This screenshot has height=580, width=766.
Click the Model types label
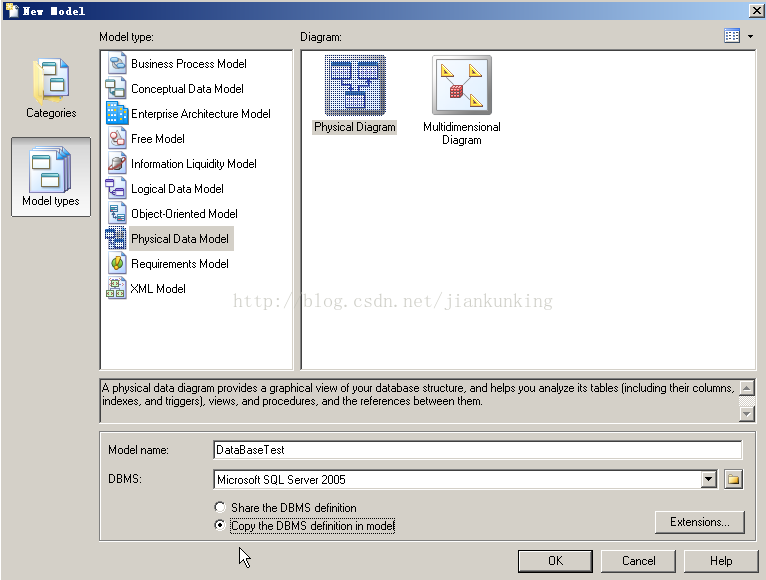pos(51,201)
